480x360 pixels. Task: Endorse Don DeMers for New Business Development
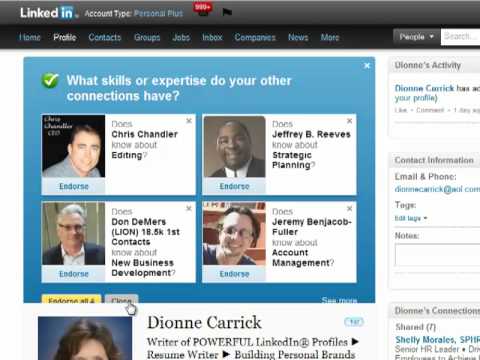tap(74, 274)
